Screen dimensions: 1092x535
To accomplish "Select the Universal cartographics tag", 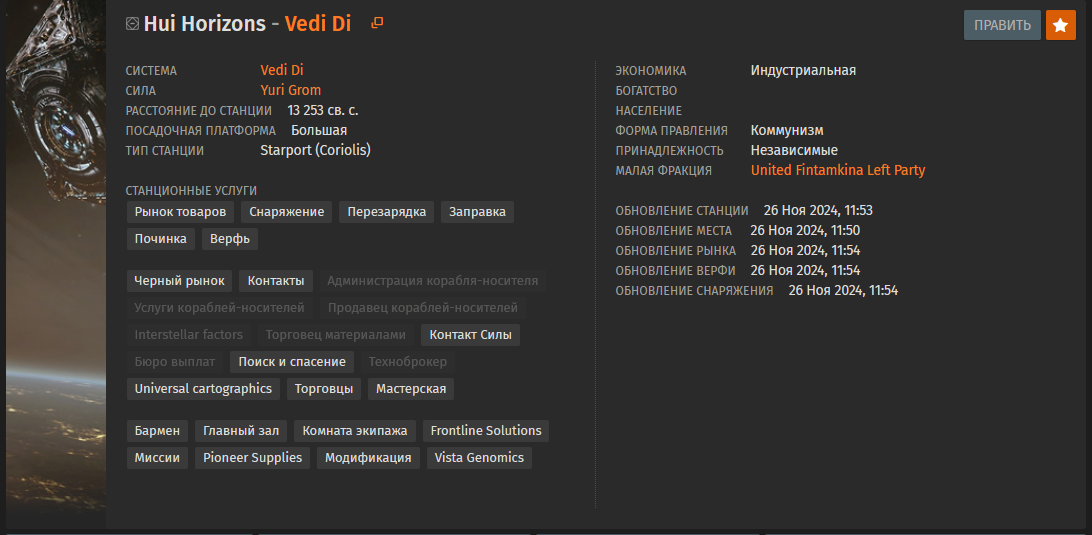I will coord(203,389).
